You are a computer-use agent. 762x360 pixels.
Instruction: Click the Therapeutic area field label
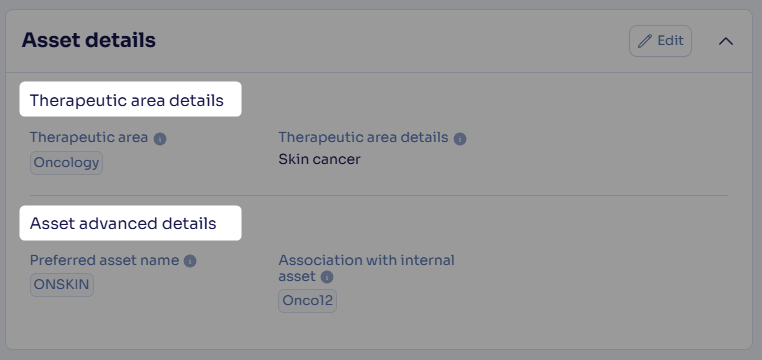(89, 137)
